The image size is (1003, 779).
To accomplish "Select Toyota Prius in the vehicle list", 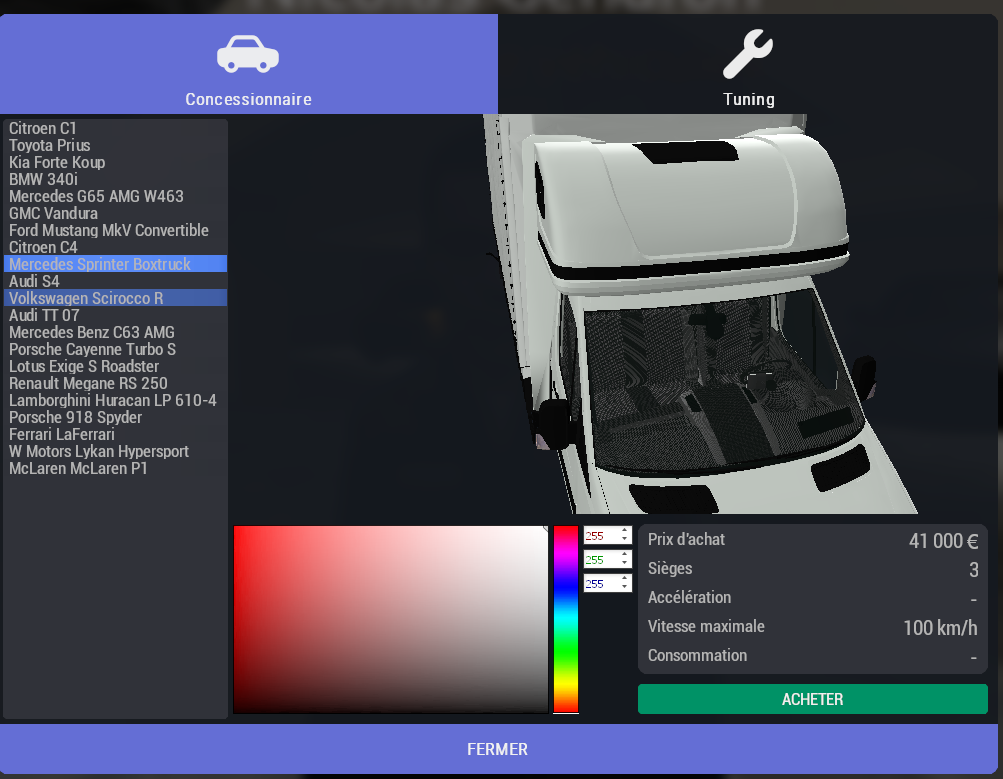I will click(115, 145).
